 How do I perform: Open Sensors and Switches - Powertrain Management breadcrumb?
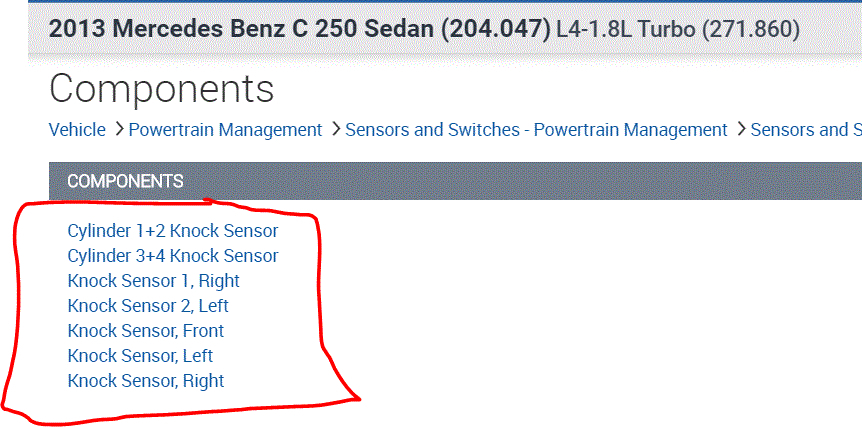click(x=536, y=130)
